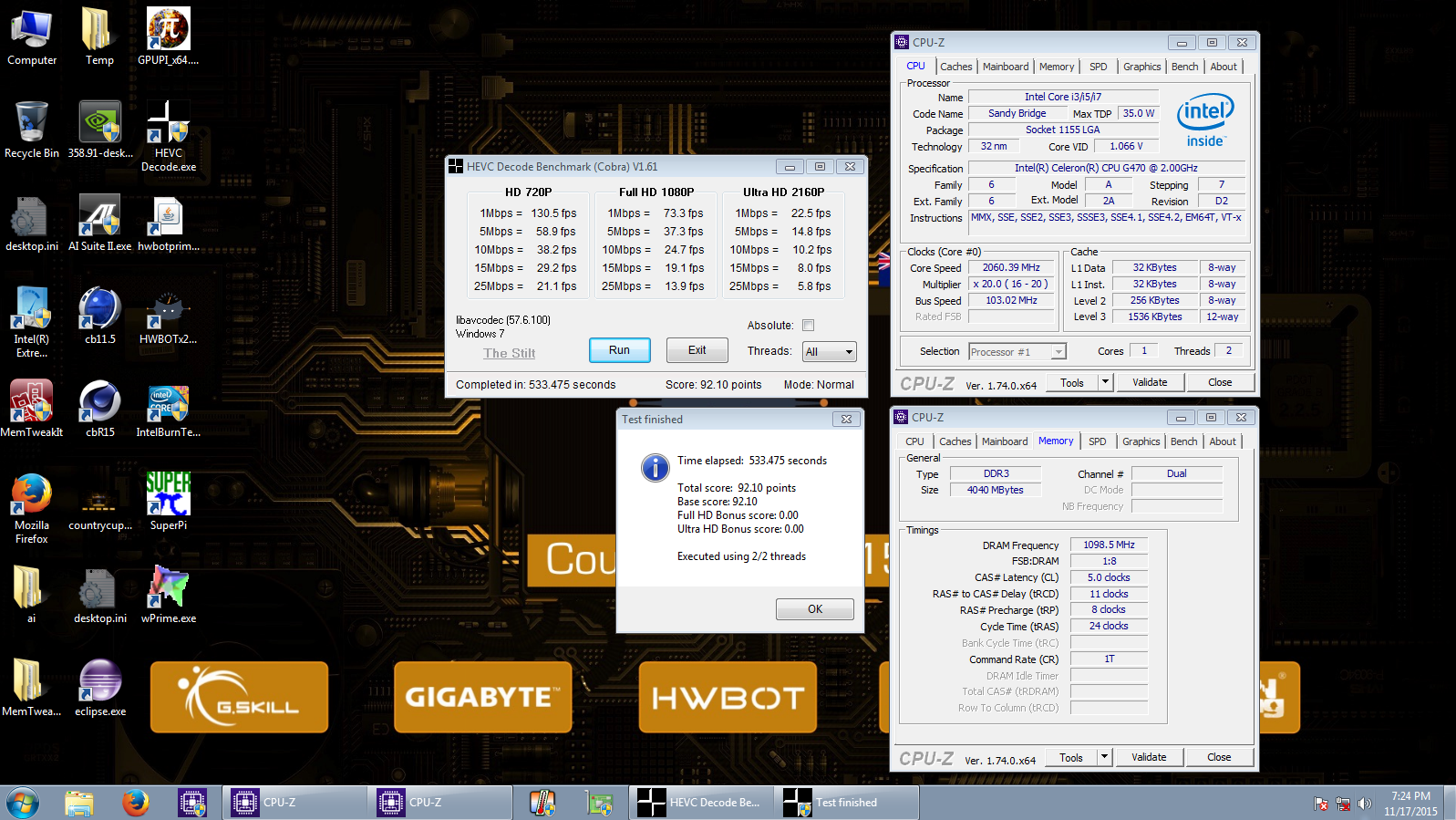Click Run button in HEVC Decode Benchmark
This screenshot has height=820, width=1456.
coord(619,350)
